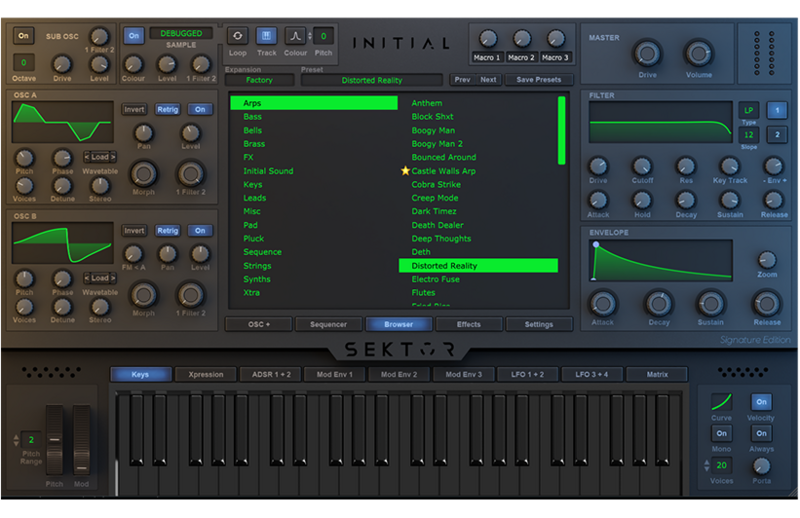Click the Master Volume knob
The height and width of the screenshot is (518, 800).
tap(698, 54)
